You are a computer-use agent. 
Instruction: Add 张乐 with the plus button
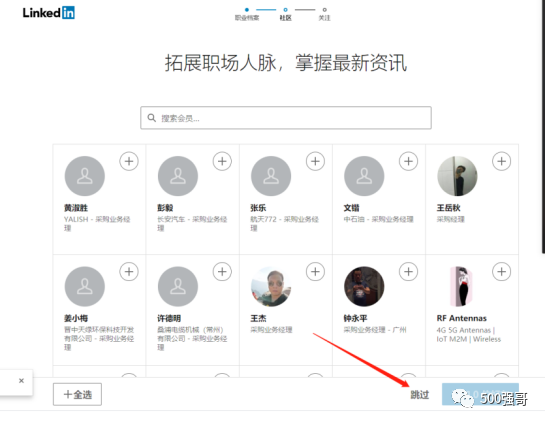[315, 161]
